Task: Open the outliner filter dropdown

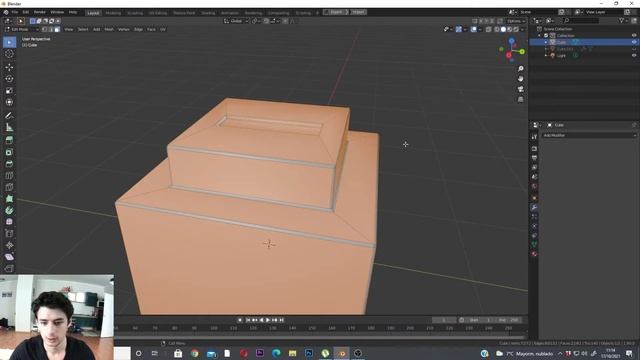Action: click(623, 20)
